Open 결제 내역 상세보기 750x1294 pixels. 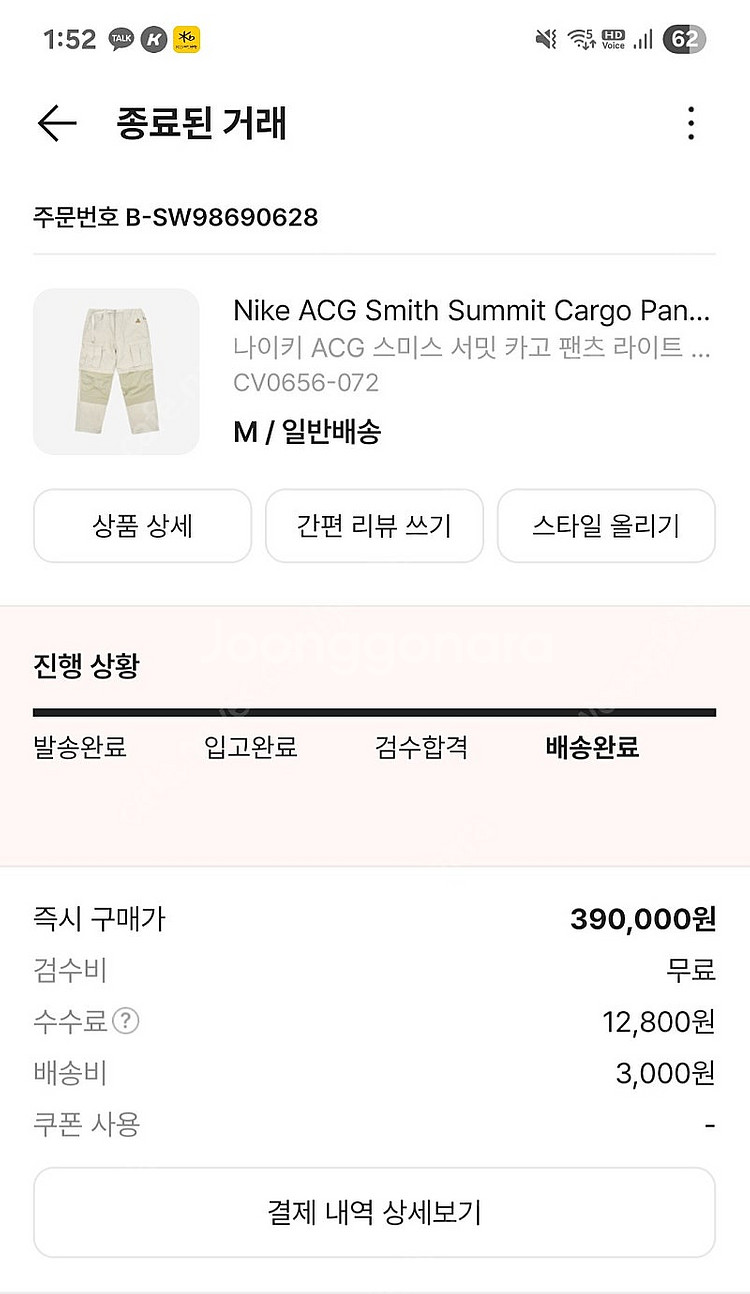click(x=374, y=1212)
